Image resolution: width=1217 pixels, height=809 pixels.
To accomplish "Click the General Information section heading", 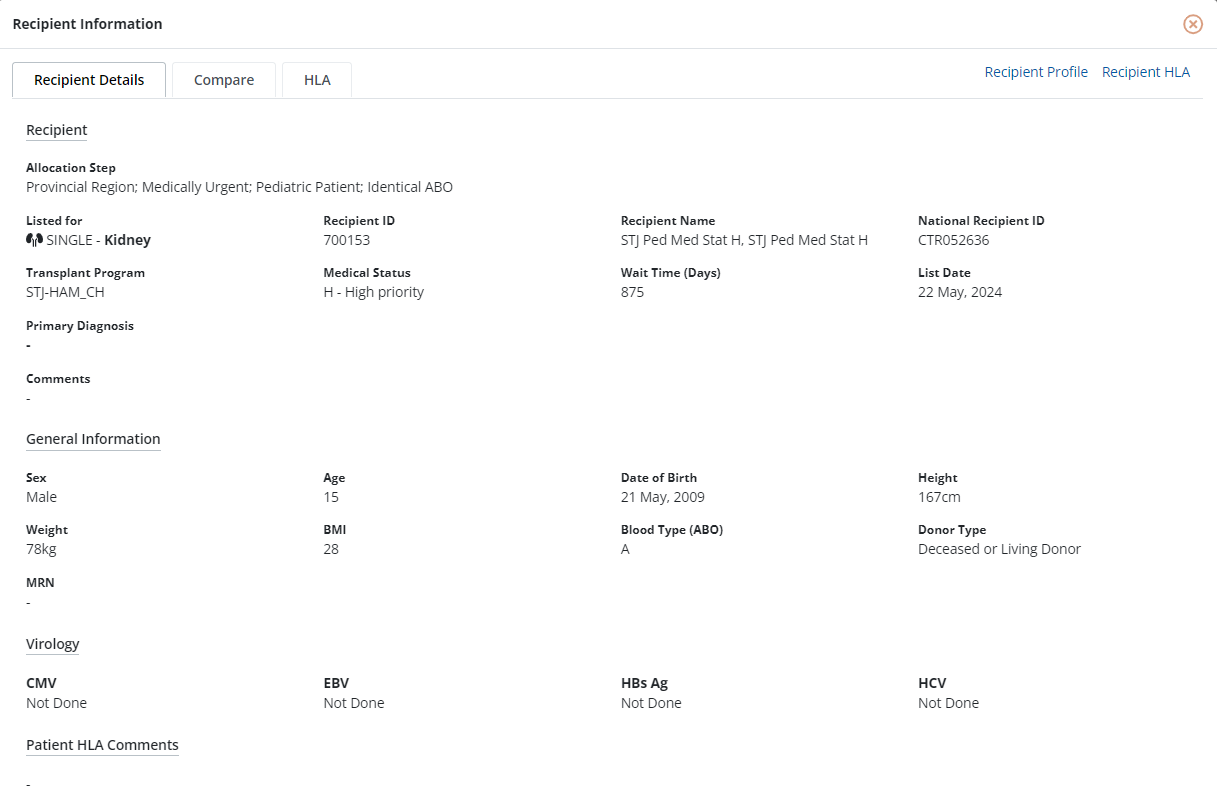I will coord(93,439).
